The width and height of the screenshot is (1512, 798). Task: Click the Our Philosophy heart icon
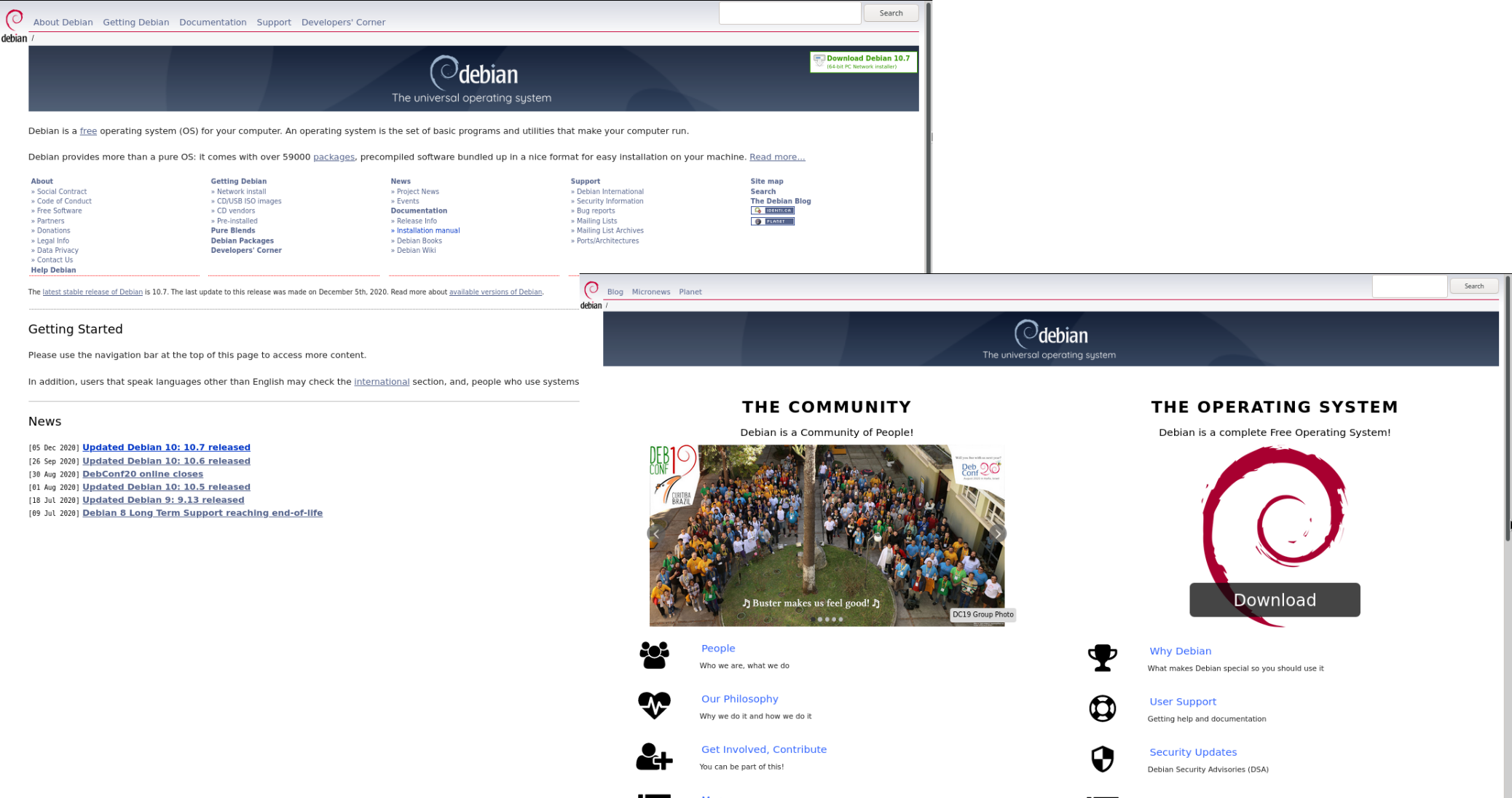(x=654, y=703)
